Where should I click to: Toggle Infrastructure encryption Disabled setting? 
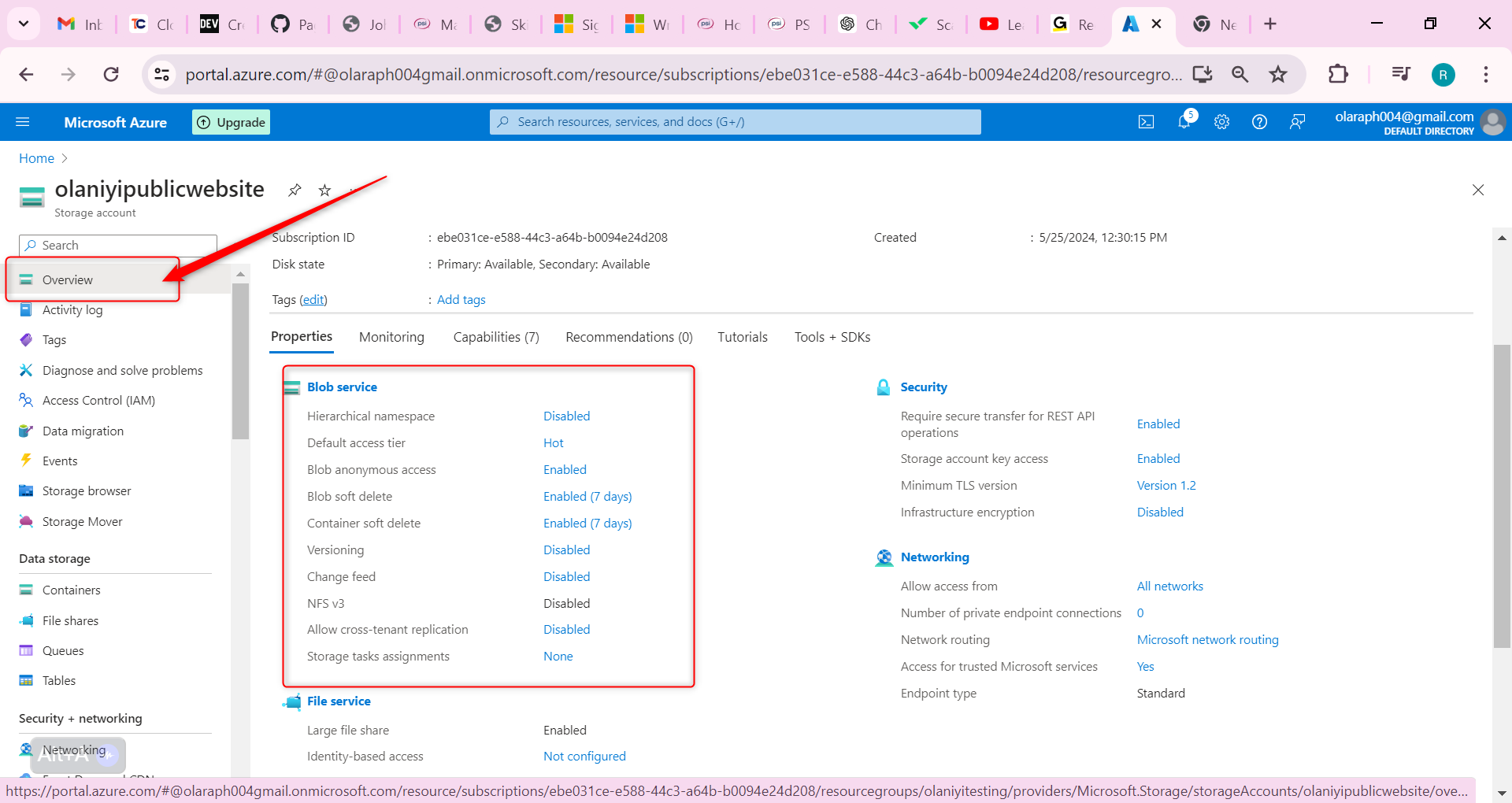pyautogui.click(x=1159, y=513)
